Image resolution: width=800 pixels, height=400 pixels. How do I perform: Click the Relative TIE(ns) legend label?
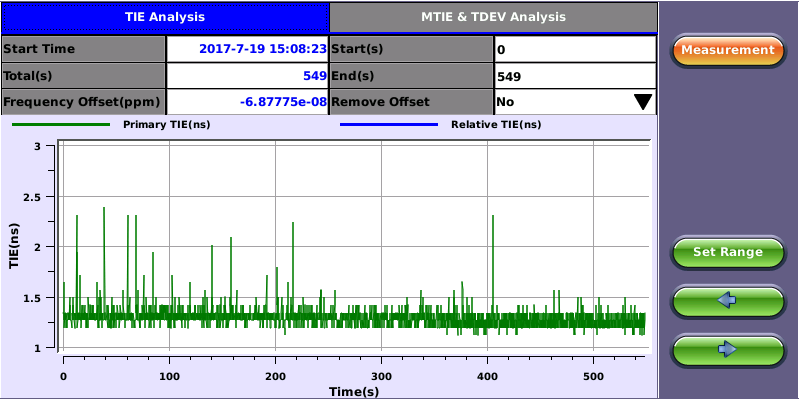tap(496, 124)
